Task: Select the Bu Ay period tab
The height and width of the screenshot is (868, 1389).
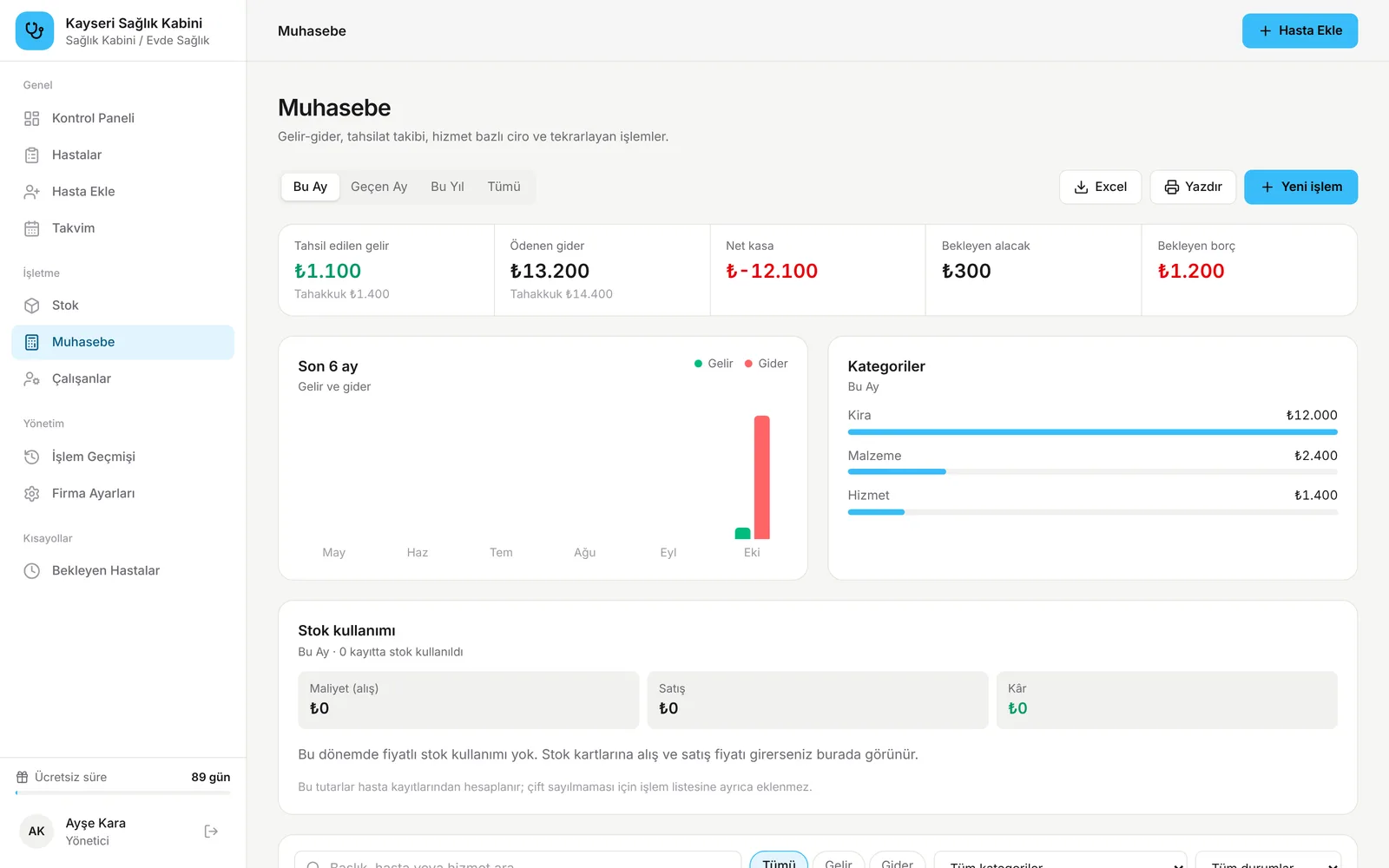Action: click(310, 187)
